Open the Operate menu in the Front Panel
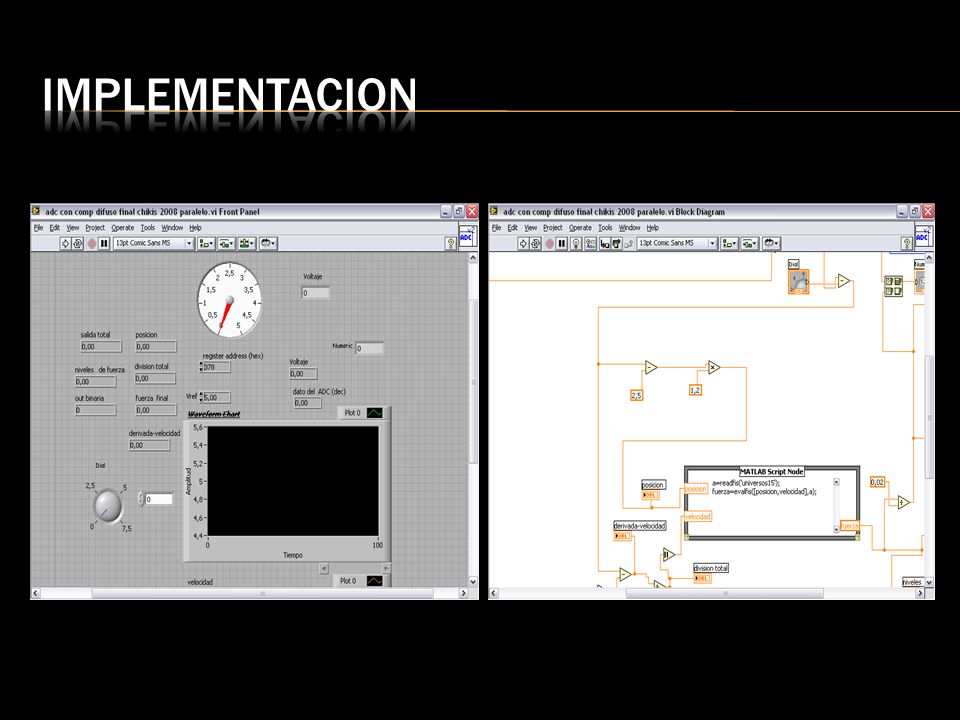Image resolution: width=960 pixels, height=720 pixels. [122, 228]
